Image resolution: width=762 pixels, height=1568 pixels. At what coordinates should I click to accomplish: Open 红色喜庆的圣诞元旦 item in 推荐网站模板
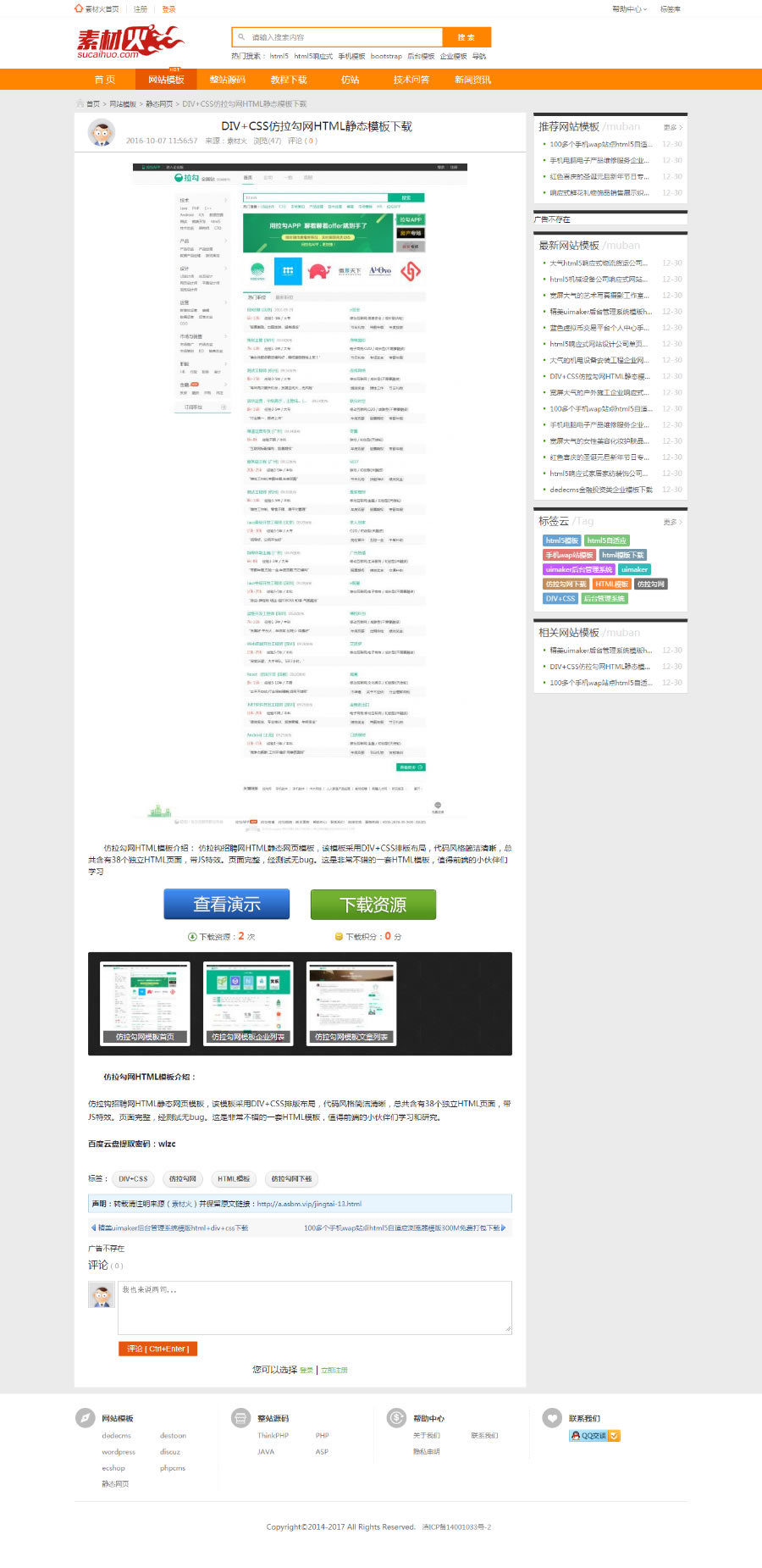[599, 177]
